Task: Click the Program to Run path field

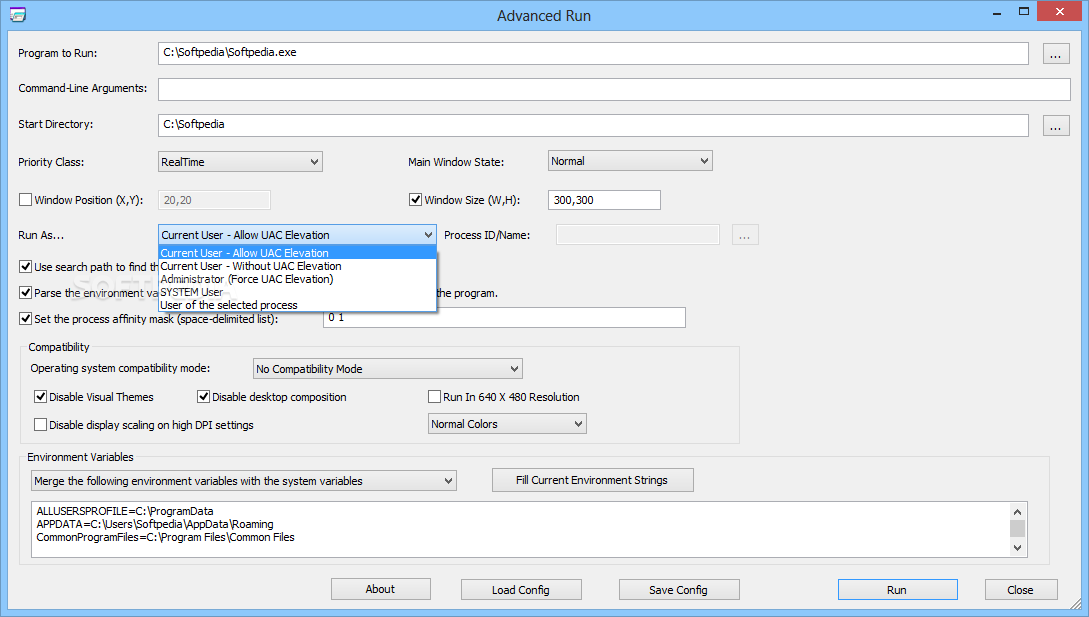Action: click(592, 54)
